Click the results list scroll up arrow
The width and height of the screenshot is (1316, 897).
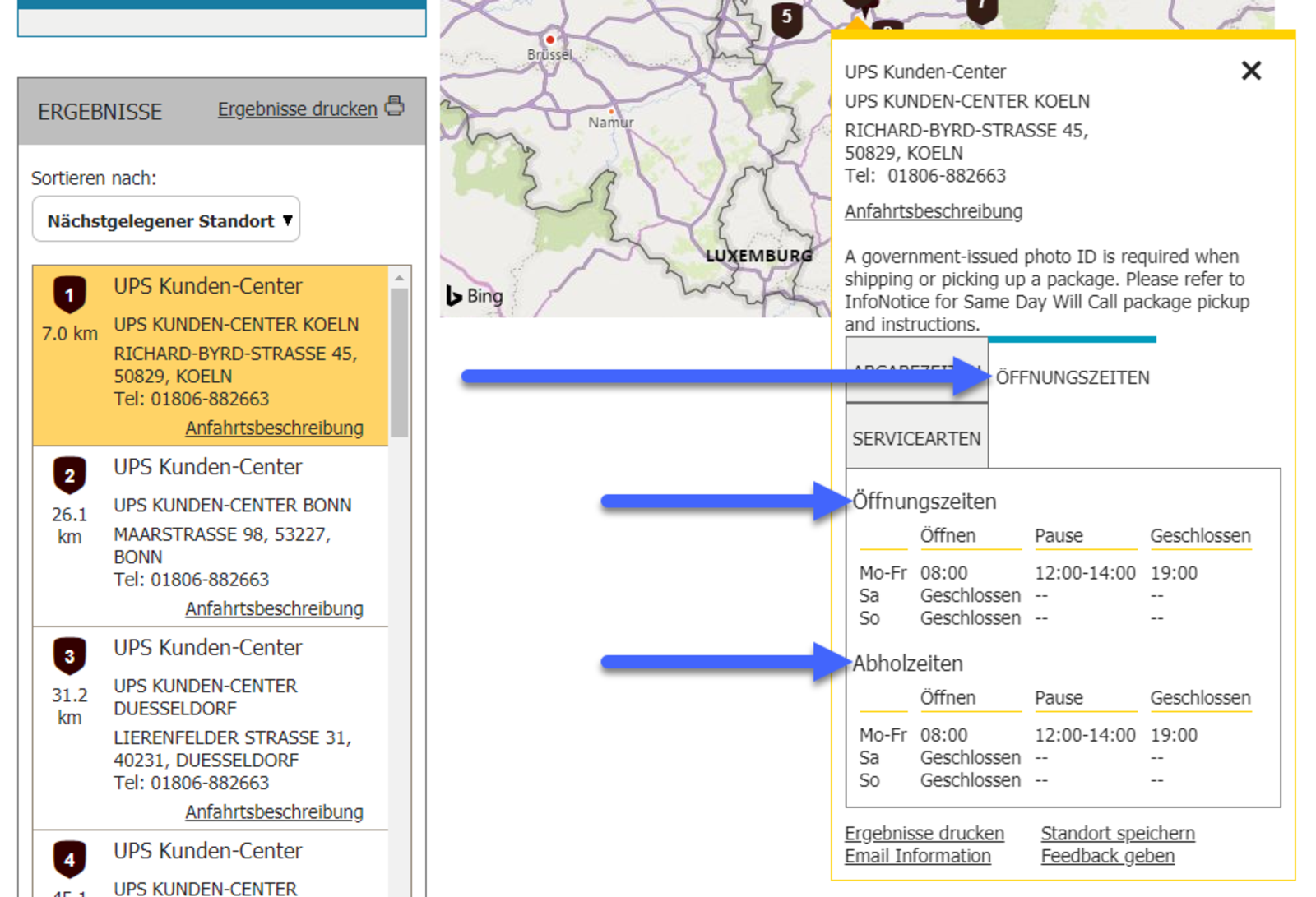399,278
